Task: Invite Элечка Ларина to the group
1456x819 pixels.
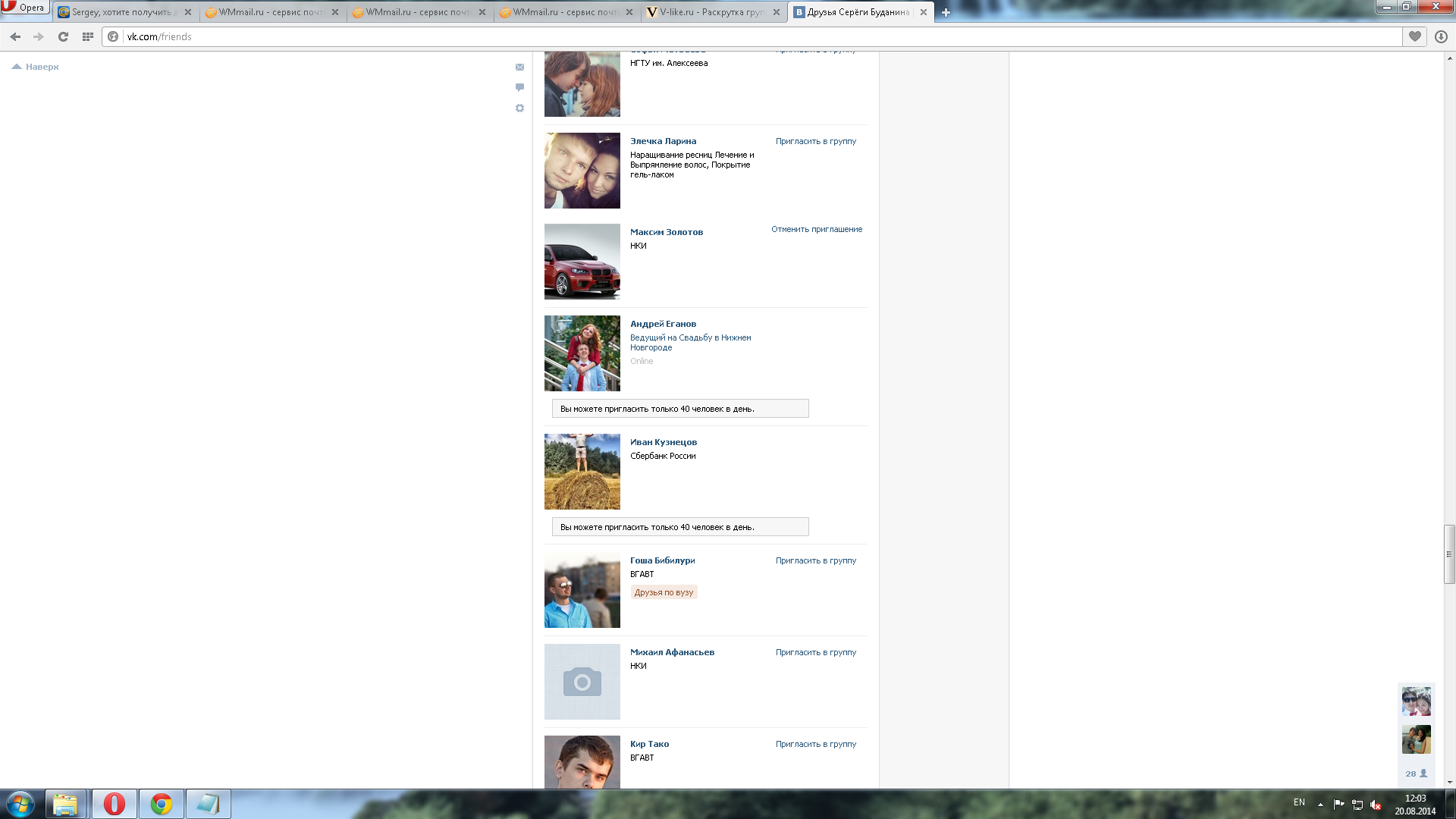Action: point(816,141)
